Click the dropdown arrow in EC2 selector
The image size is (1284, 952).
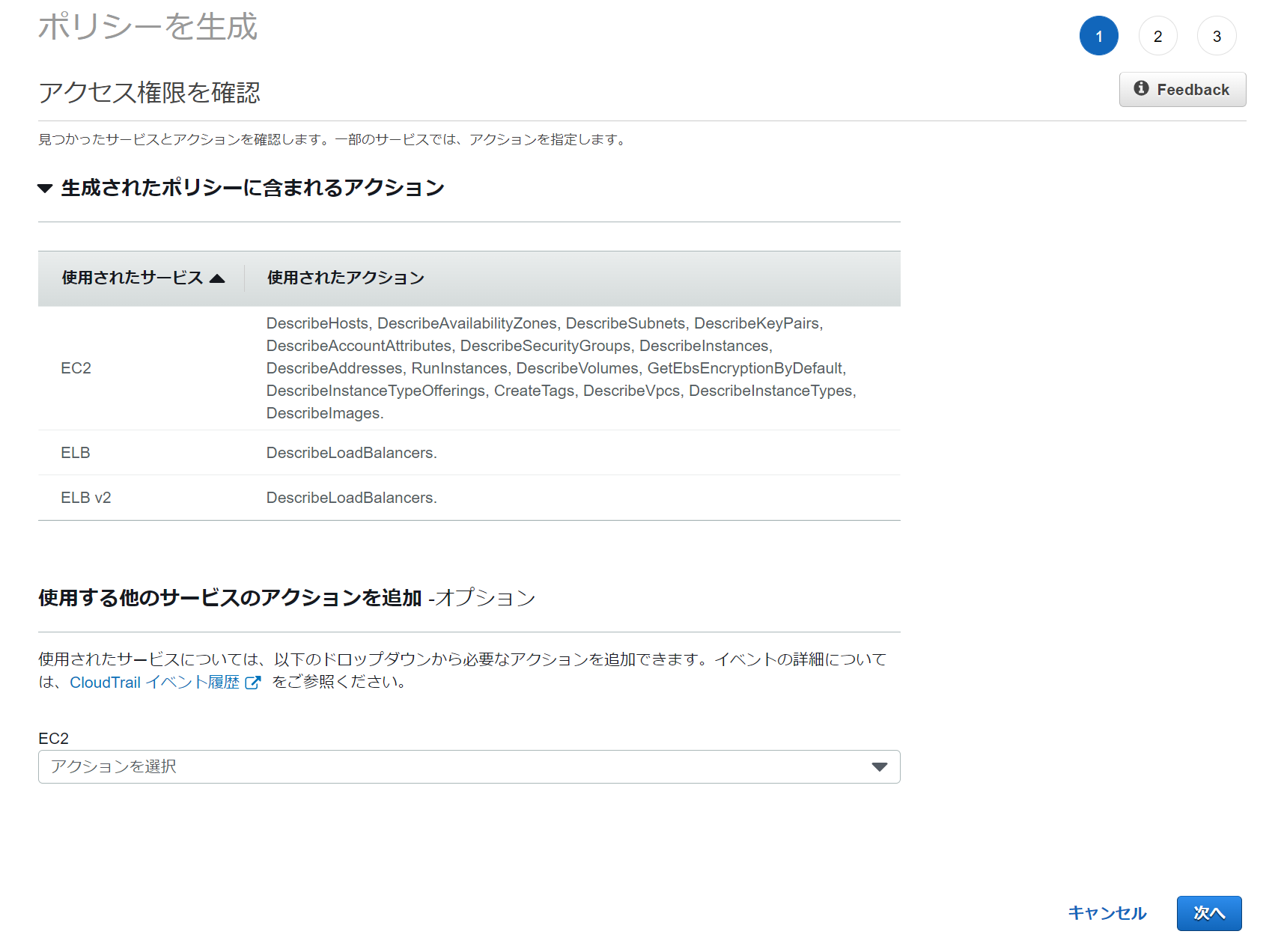[880, 767]
